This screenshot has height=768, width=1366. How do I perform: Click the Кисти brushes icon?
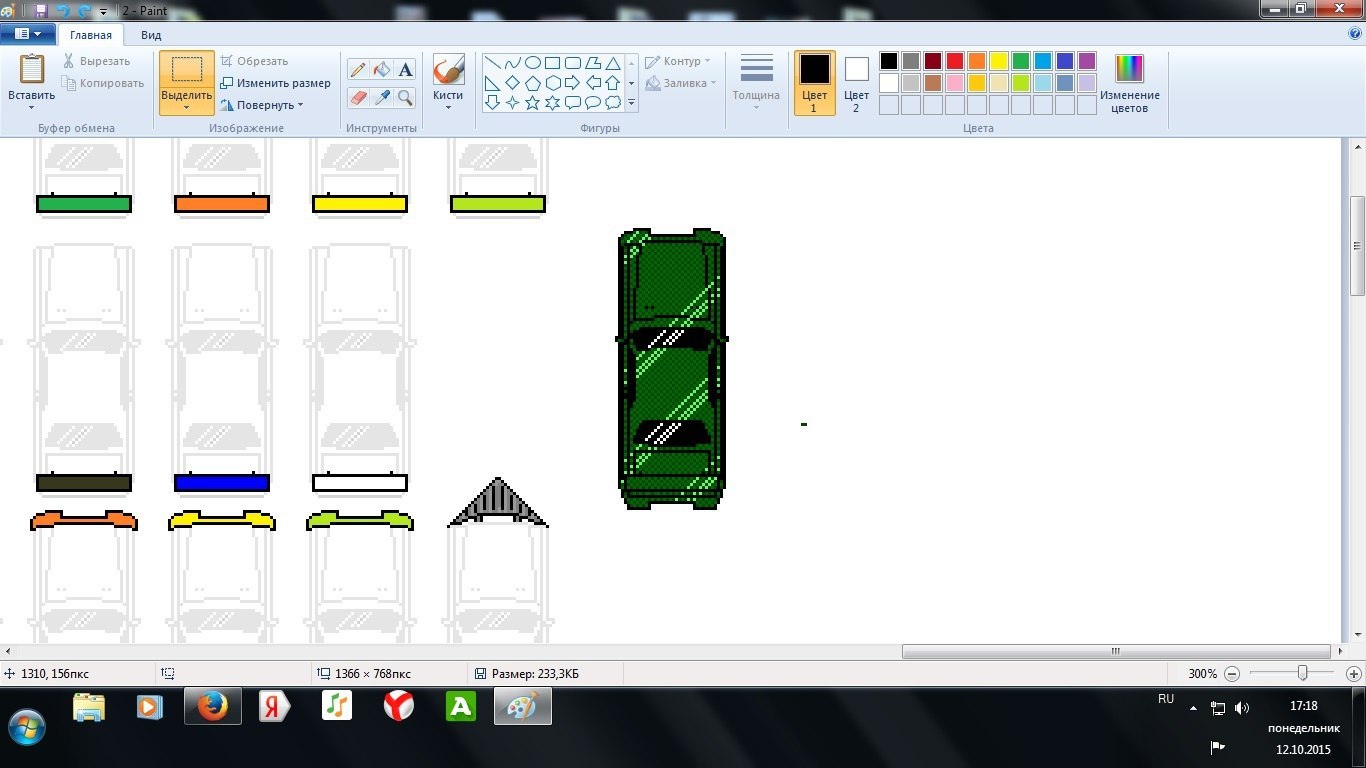(448, 70)
